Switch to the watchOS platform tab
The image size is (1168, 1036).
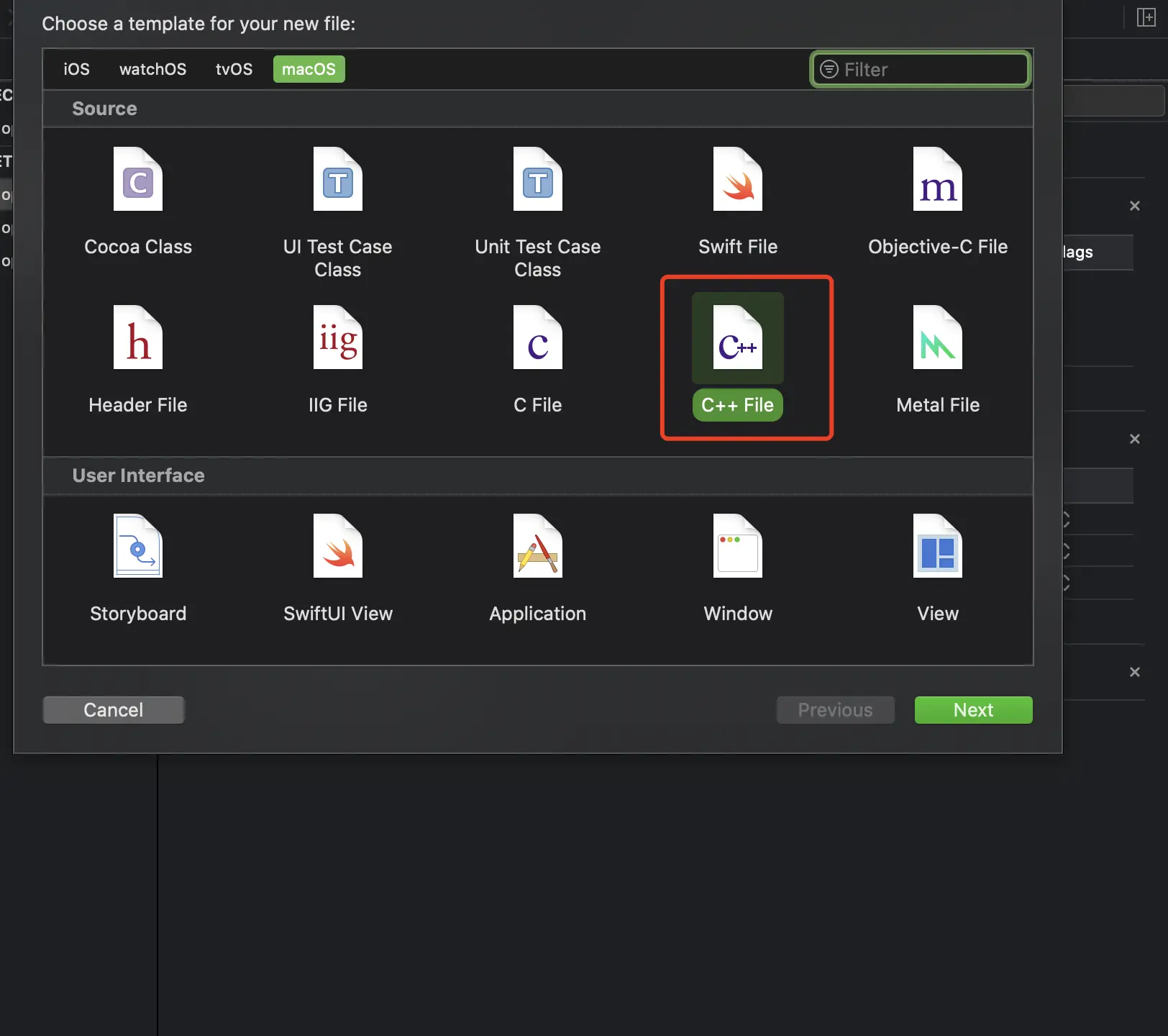(x=152, y=69)
